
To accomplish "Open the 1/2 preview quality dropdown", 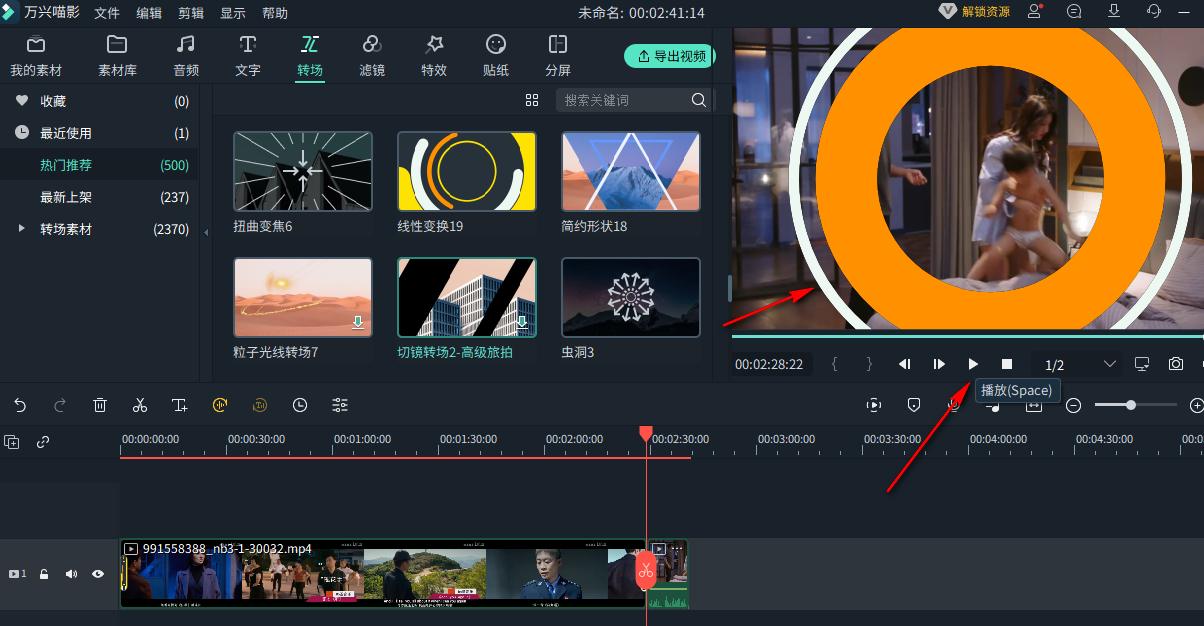I will coord(1109,364).
